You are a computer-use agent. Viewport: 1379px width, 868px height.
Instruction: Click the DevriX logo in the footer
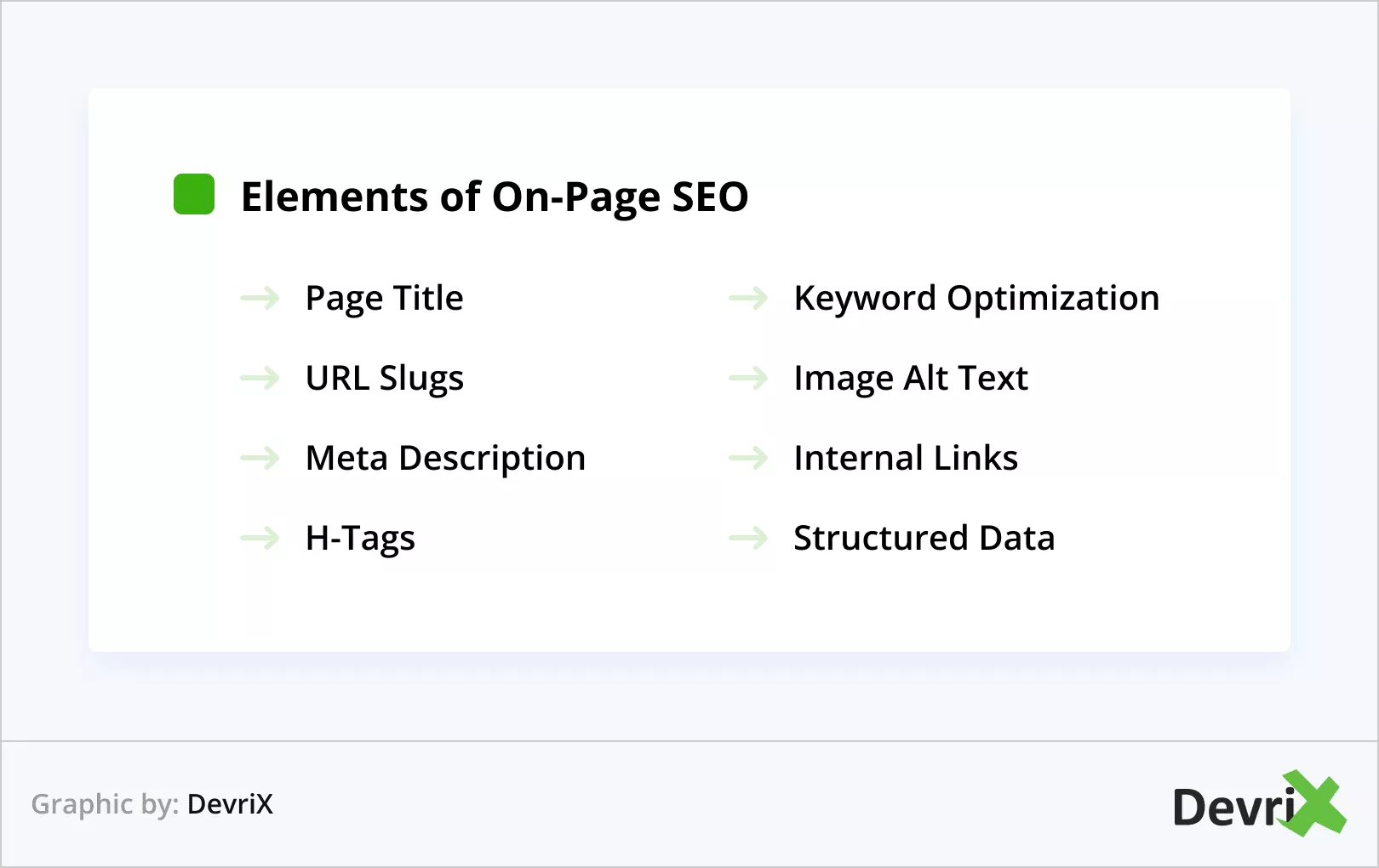point(1258,804)
